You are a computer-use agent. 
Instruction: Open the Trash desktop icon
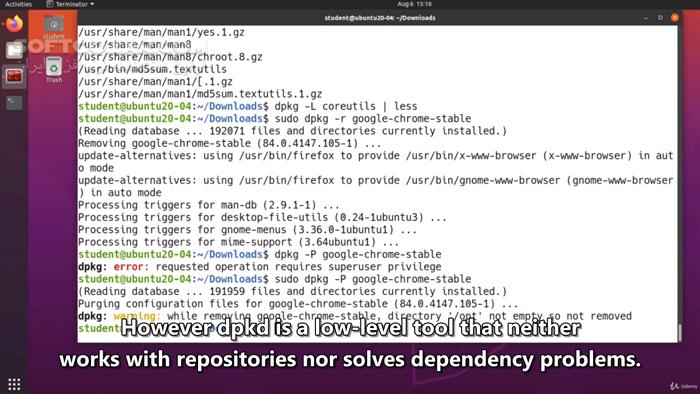click(x=54, y=70)
